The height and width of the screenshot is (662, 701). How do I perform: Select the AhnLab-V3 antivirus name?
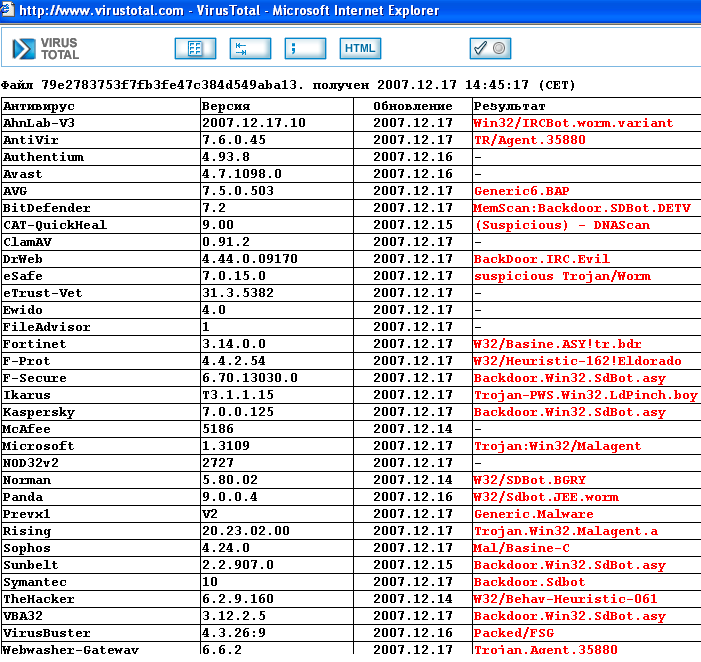click(39, 123)
